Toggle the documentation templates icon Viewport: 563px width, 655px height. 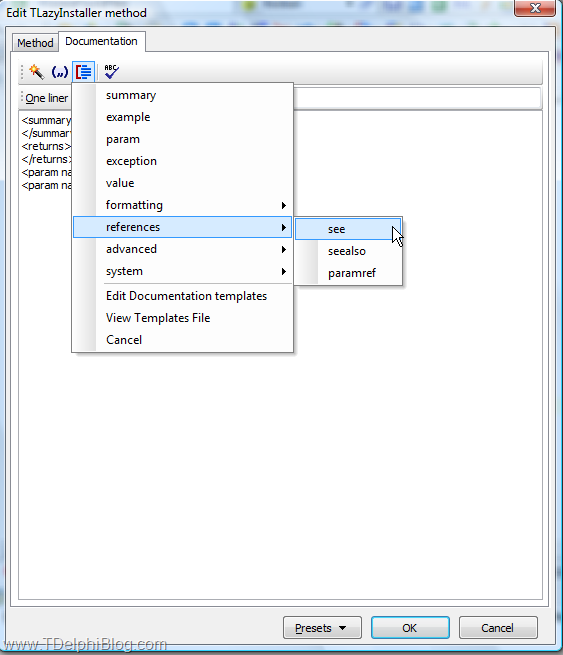tap(84, 72)
